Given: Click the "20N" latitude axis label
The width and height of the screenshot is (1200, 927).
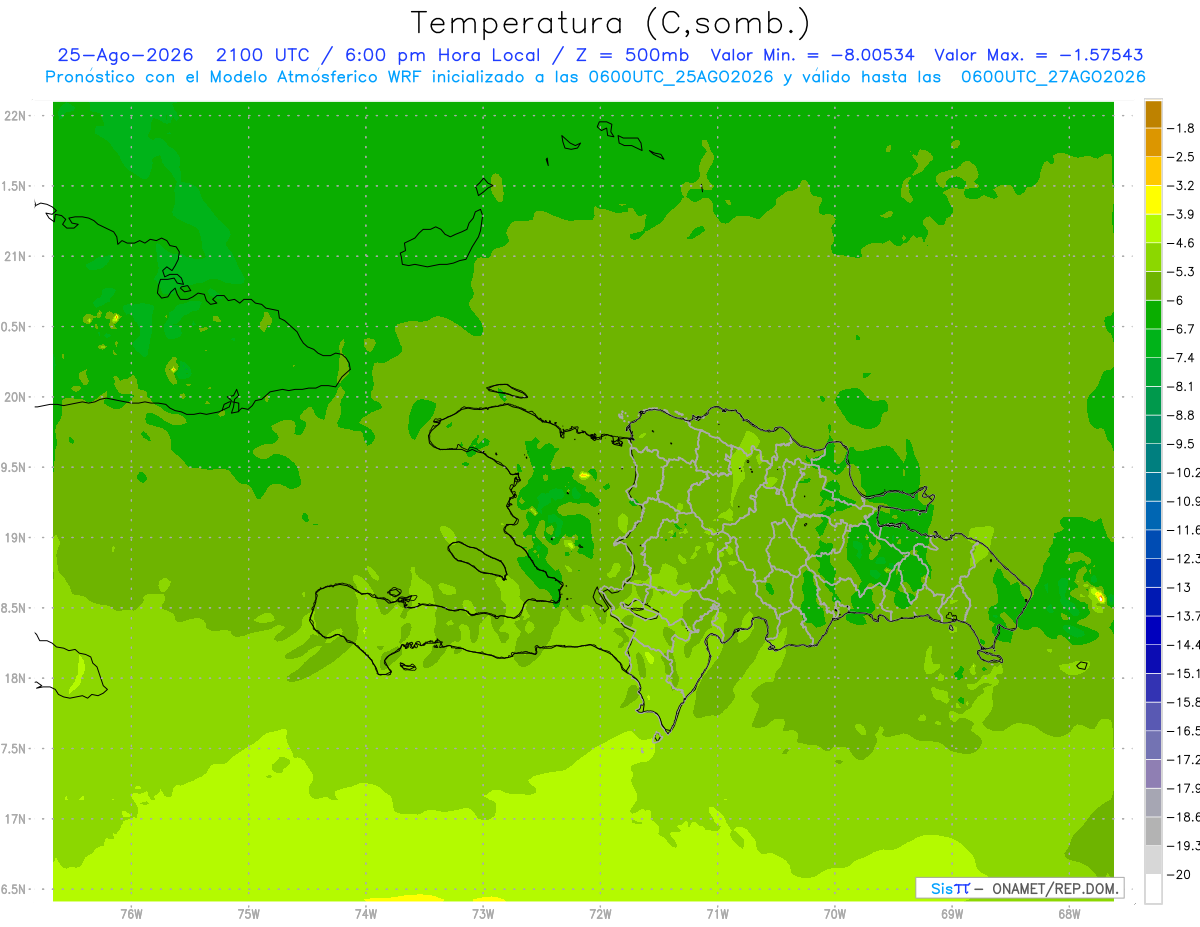Looking at the screenshot, I should [14, 397].
